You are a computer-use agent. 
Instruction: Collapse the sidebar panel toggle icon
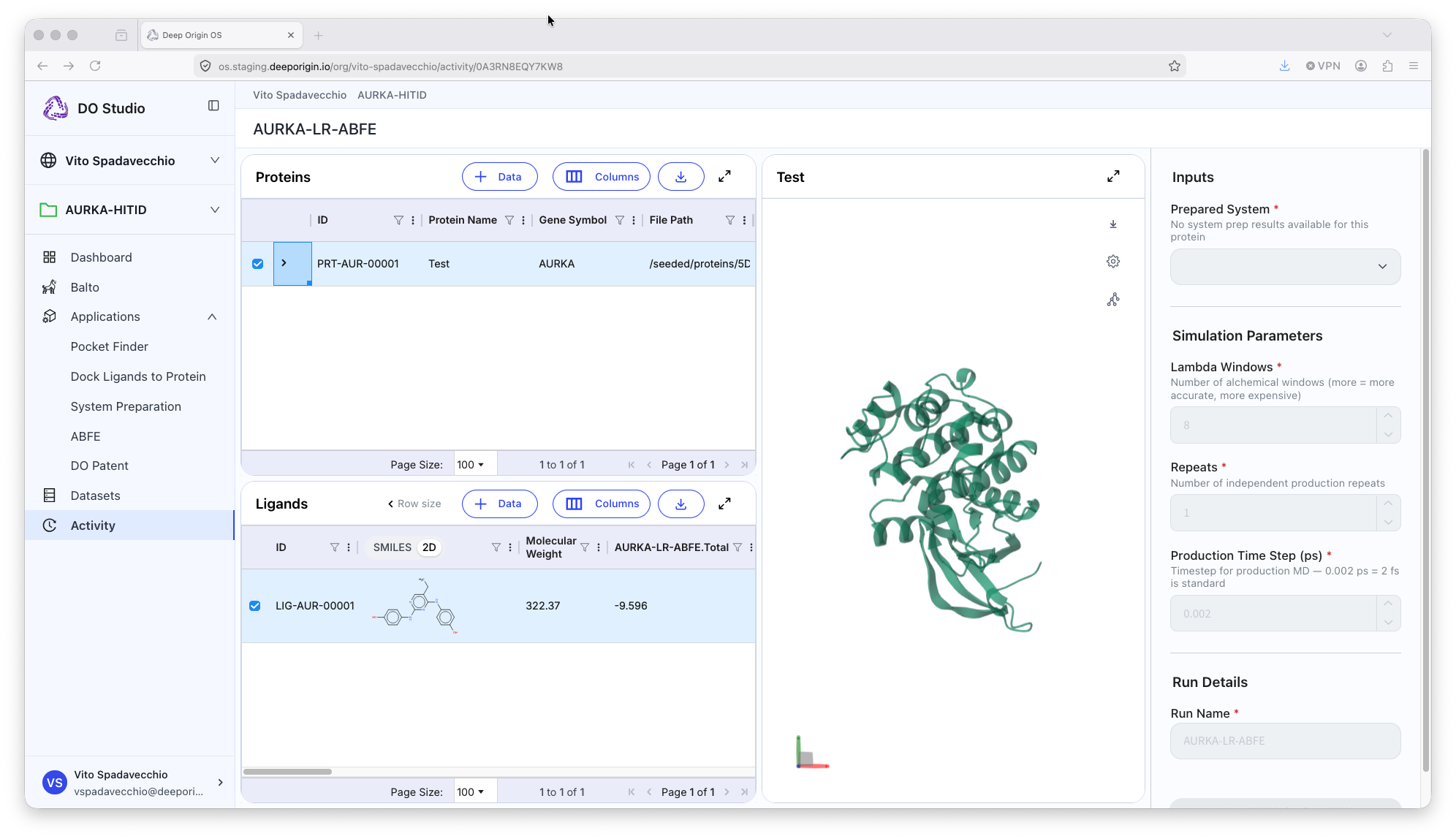pos(213,106)
